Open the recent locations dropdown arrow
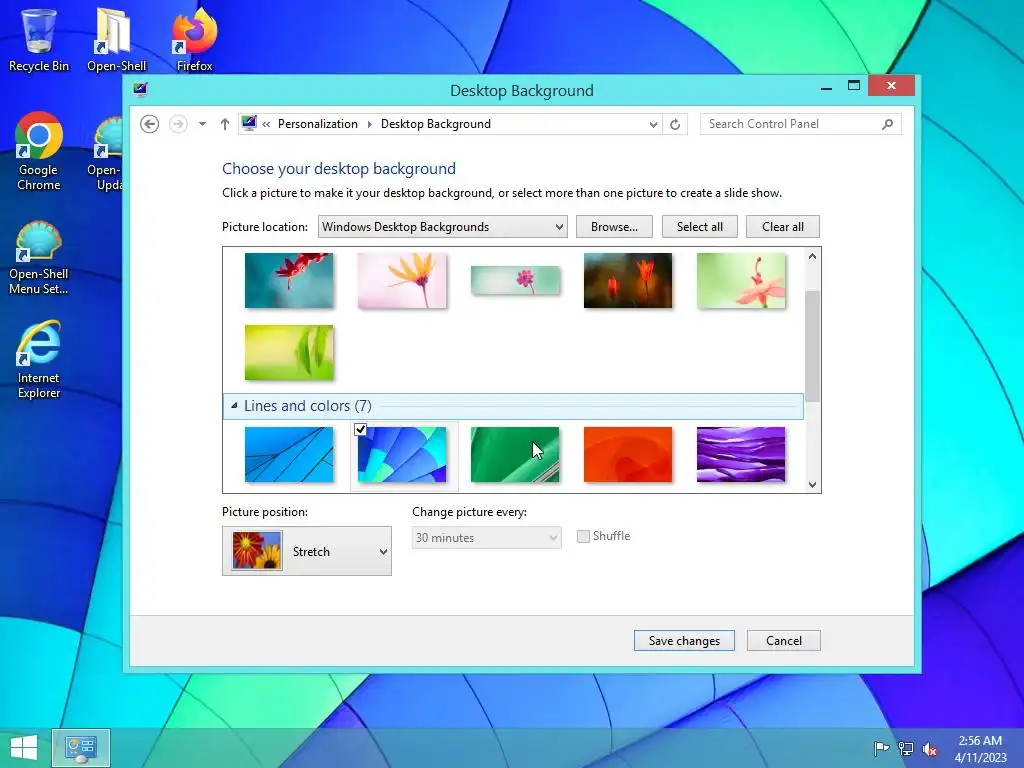The height and width of the screenshot is (768, 1024). [x=202, y=124]
